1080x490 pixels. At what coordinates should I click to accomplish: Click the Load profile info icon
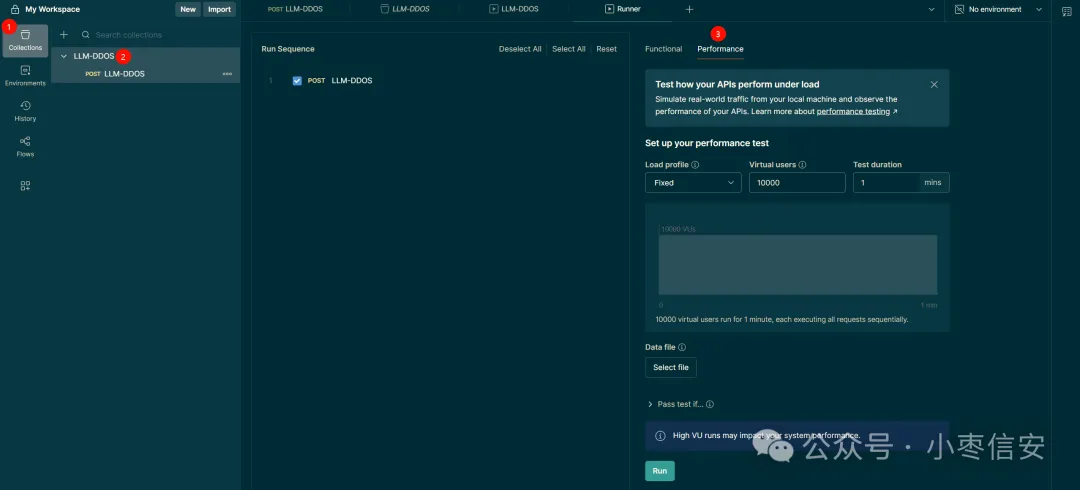[x=695, y=165]
